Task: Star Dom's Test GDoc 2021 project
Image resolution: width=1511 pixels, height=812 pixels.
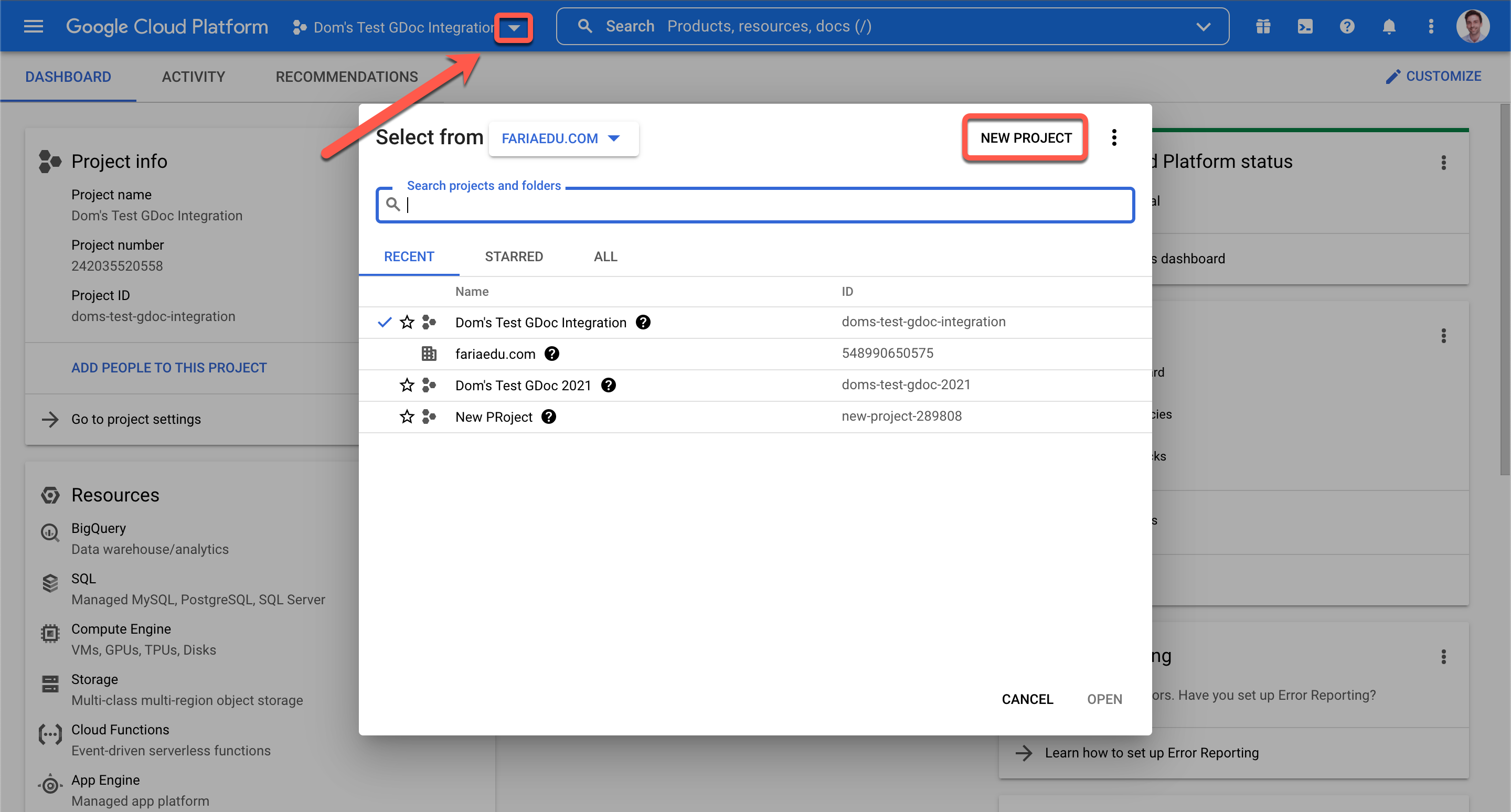Action: pos(407,385)
